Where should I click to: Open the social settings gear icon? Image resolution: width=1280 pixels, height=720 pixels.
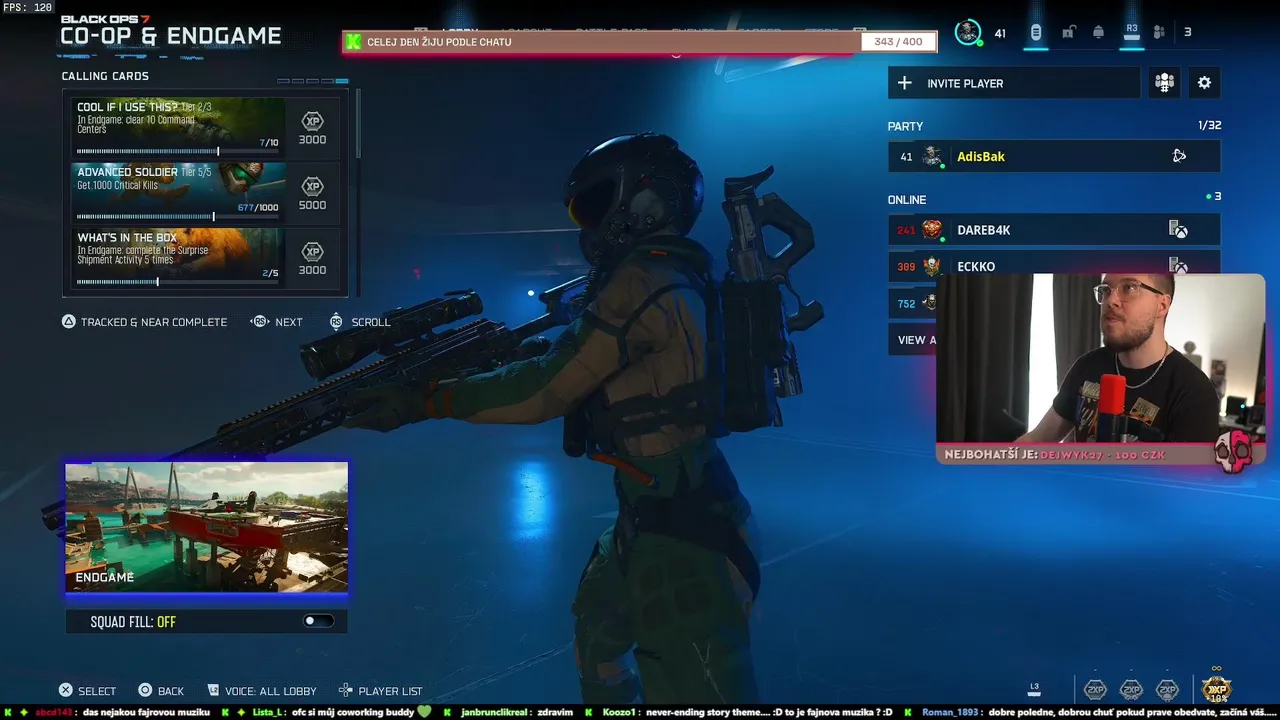click(1204, 83)
